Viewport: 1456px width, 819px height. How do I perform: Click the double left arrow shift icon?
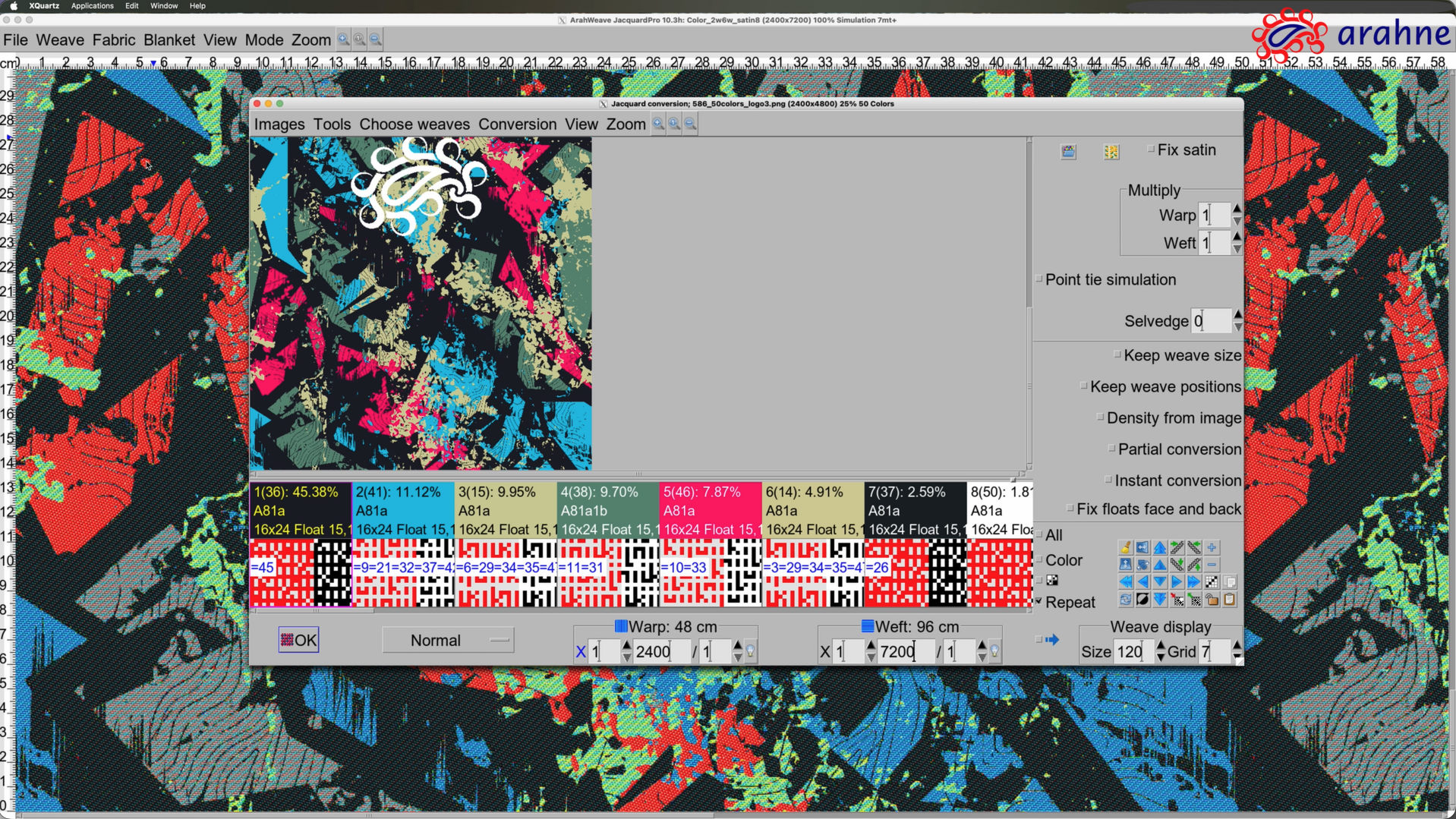1125,582
